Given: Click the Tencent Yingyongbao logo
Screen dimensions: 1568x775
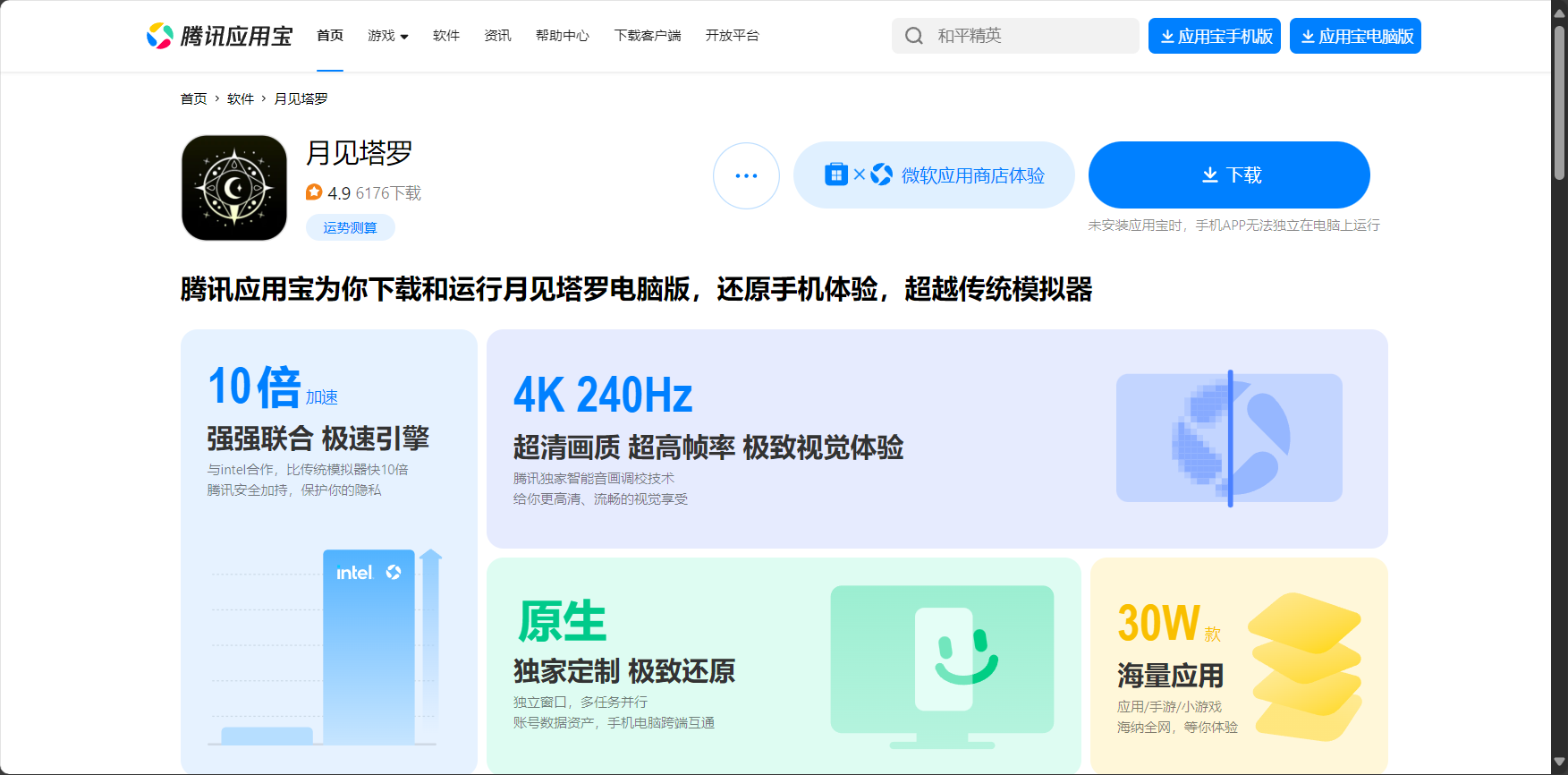Looking at the screenshot, I should pos(219,36).
